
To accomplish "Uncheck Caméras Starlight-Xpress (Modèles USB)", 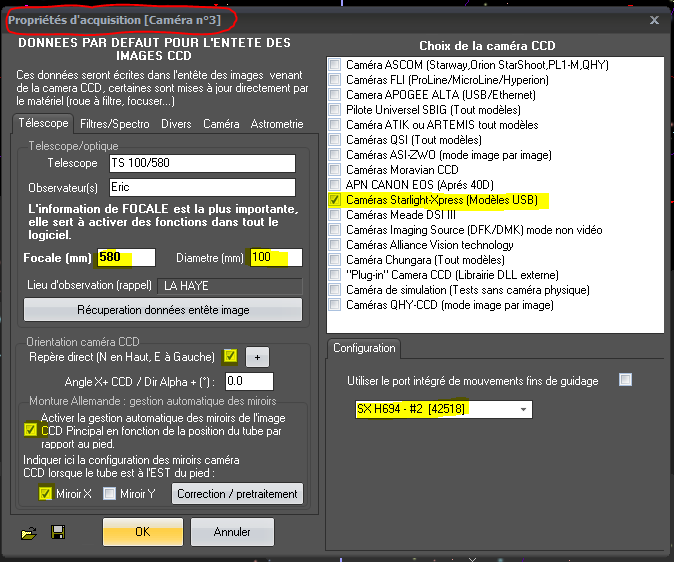I will [334, 200].
